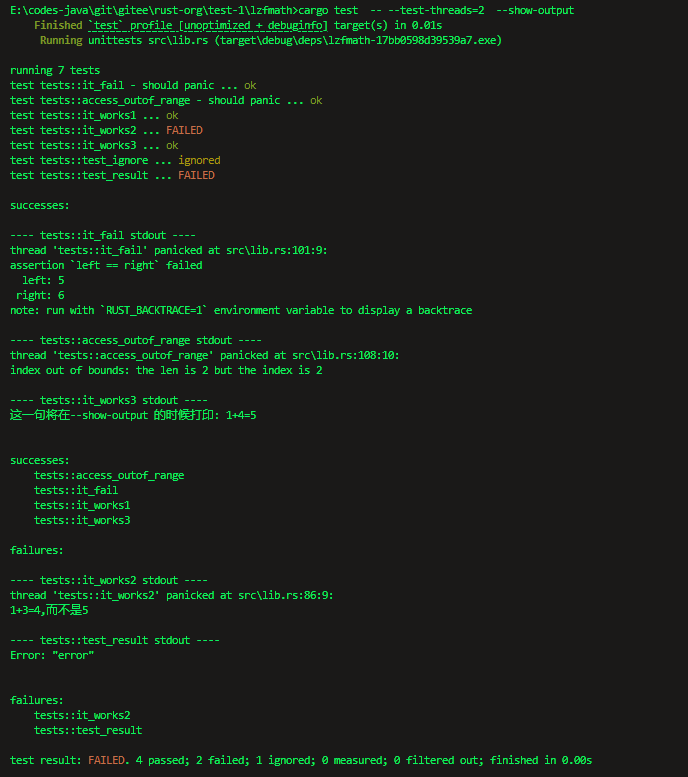Click the "running 7 tests" line

[x=55, y=70]
